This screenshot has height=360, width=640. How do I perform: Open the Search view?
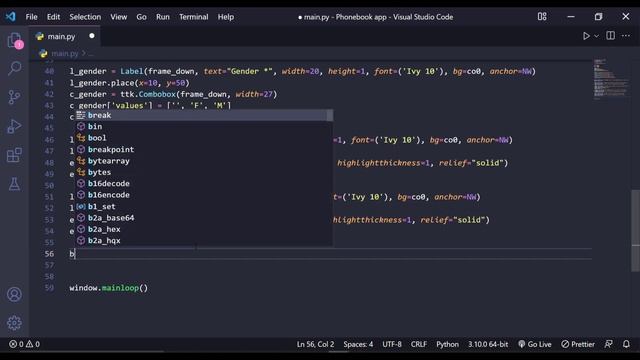coord(15,68)
